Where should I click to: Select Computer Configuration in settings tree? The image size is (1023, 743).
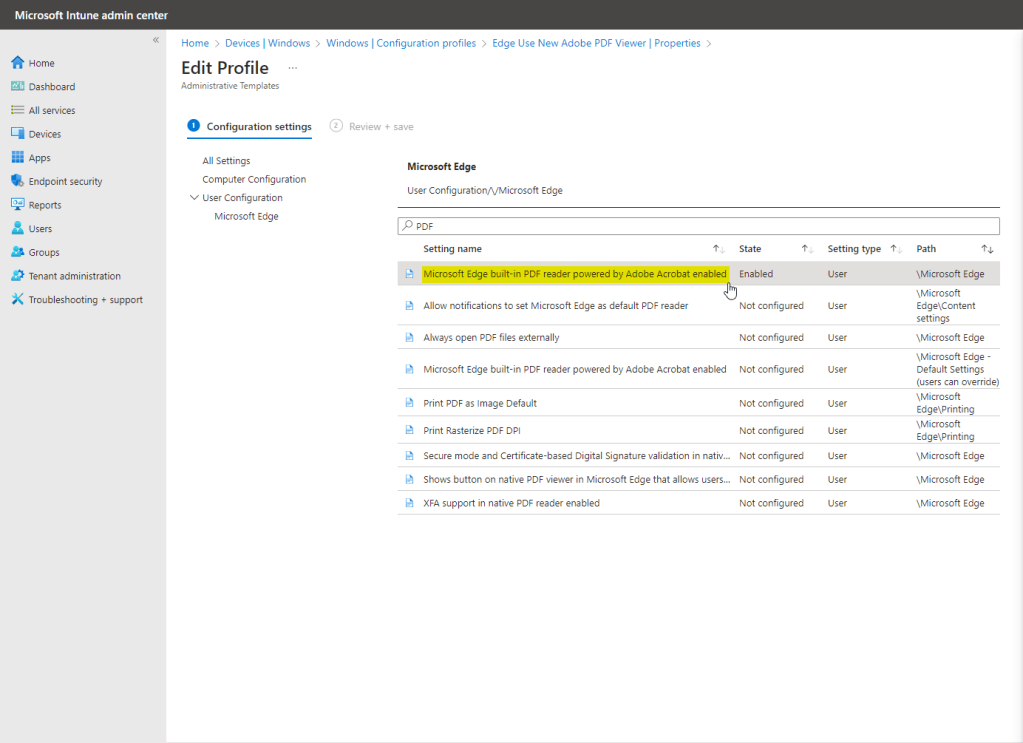coord(254,180)
